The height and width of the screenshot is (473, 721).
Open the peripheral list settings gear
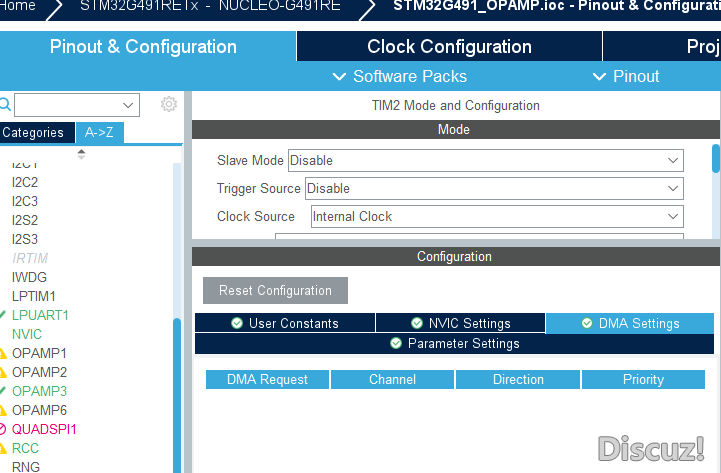point(169,104)
